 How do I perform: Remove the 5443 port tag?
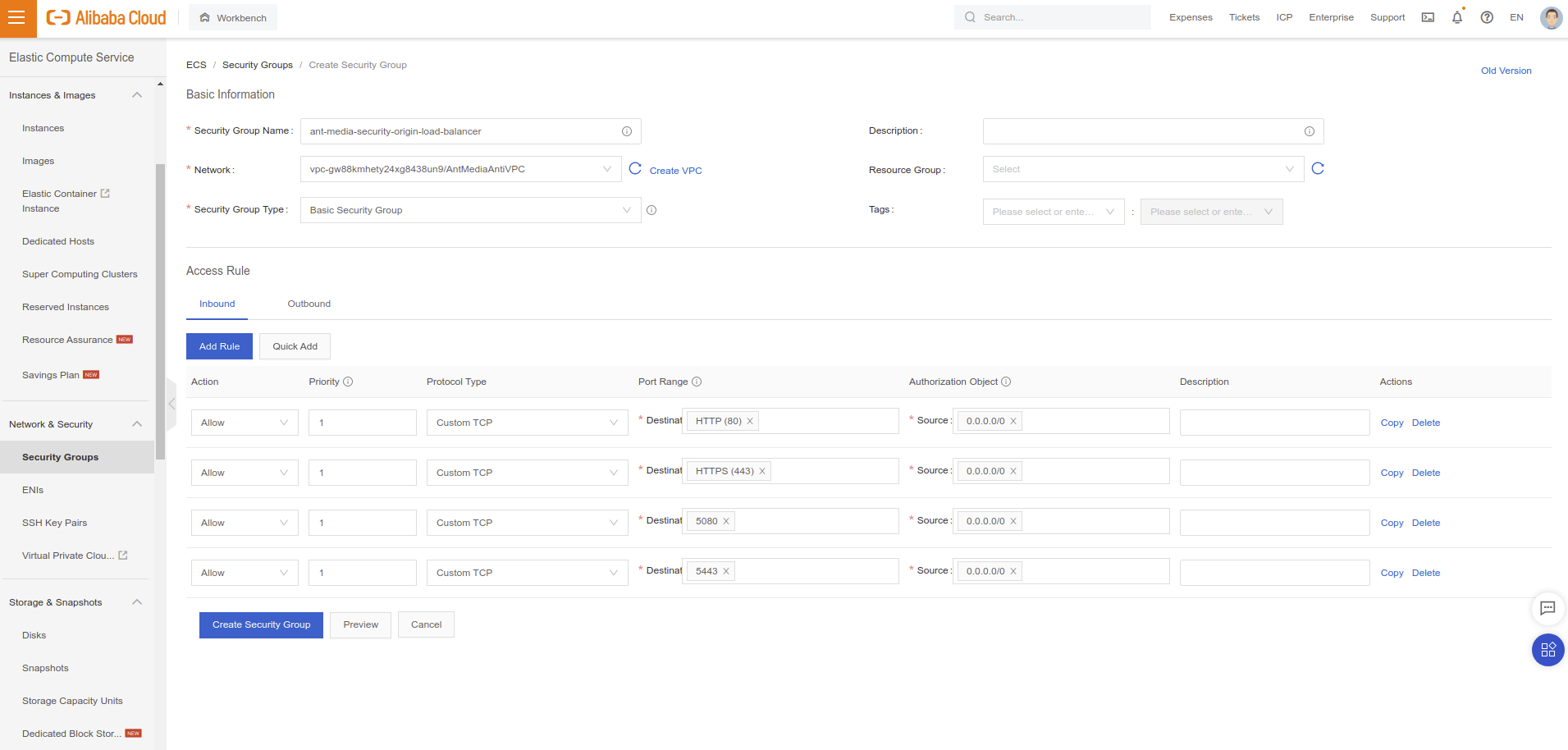[726, 571]
